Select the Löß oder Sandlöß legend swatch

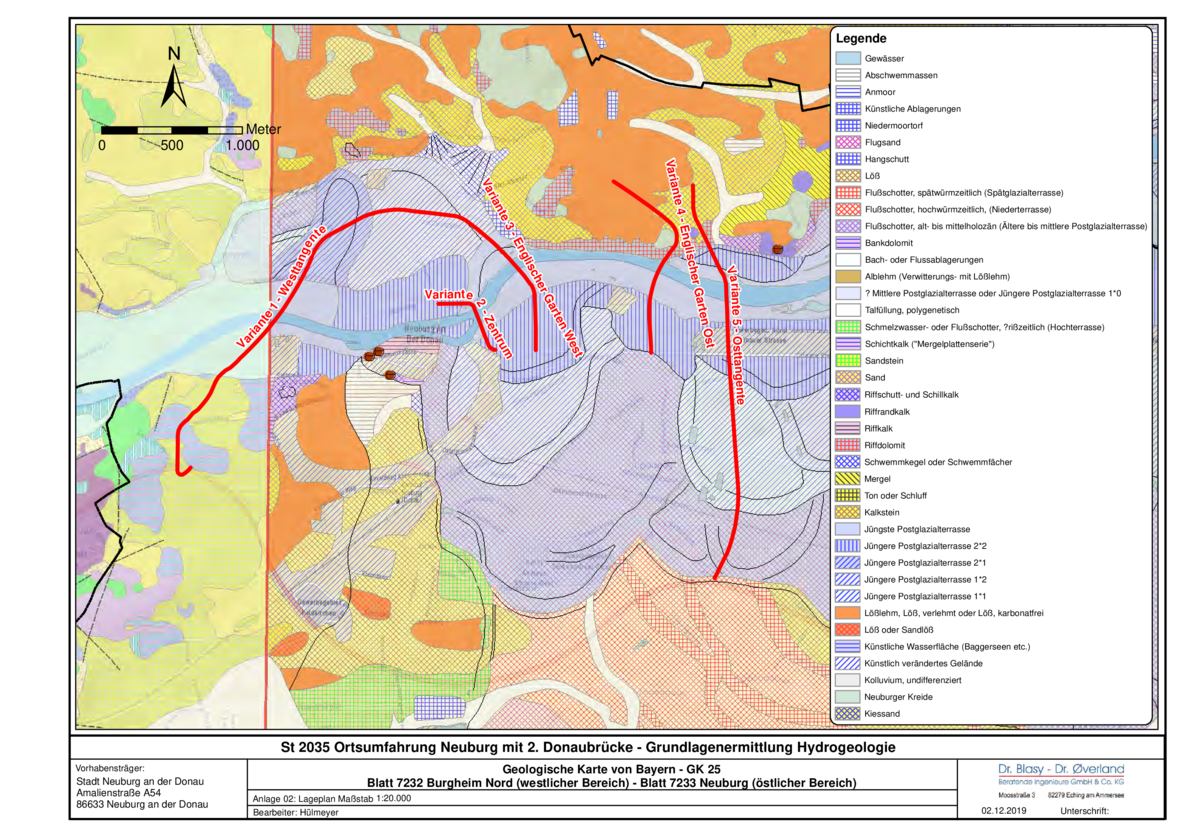pos(848,630)
